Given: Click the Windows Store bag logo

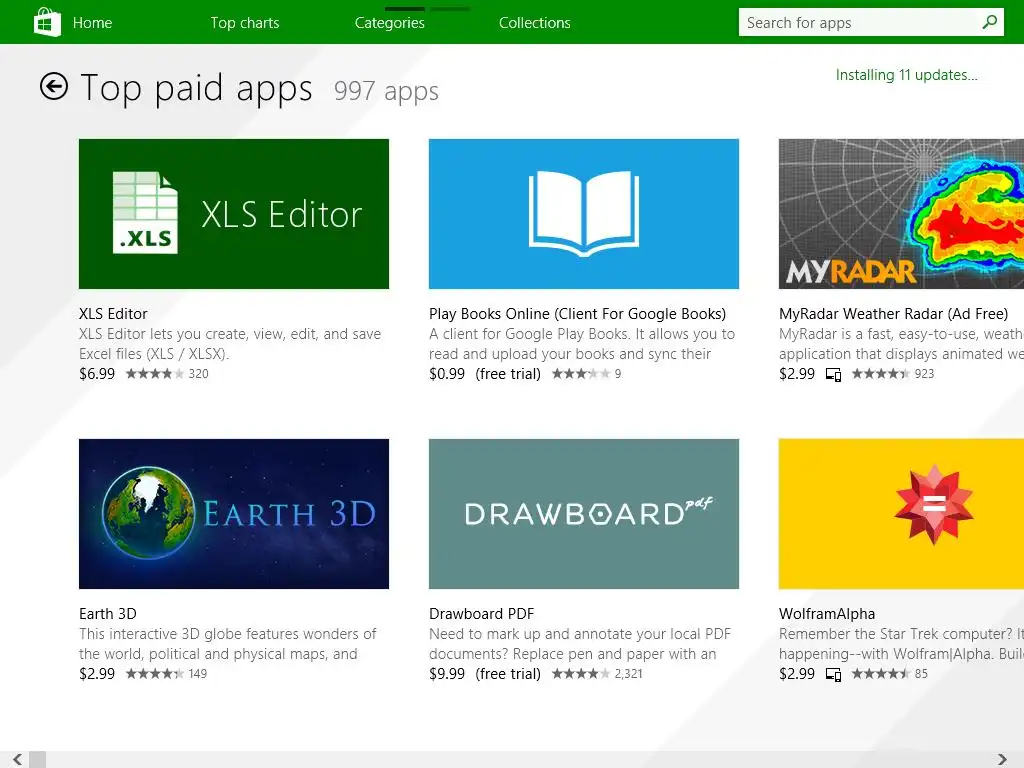Looking at the screenshot, I should (x=47, y=22).
